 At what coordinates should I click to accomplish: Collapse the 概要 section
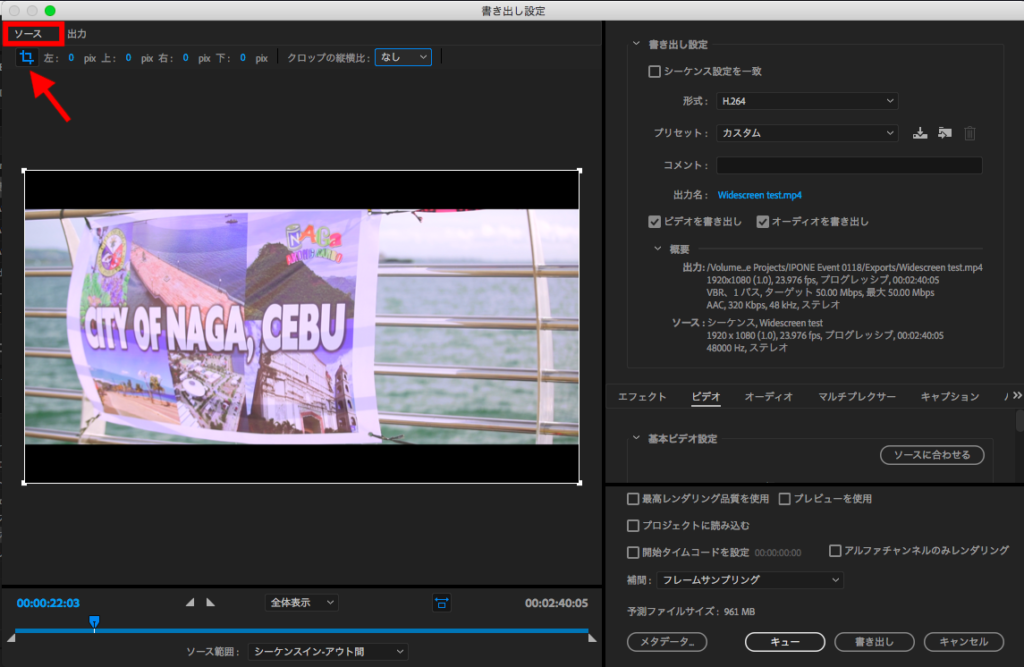coord(657,248)
